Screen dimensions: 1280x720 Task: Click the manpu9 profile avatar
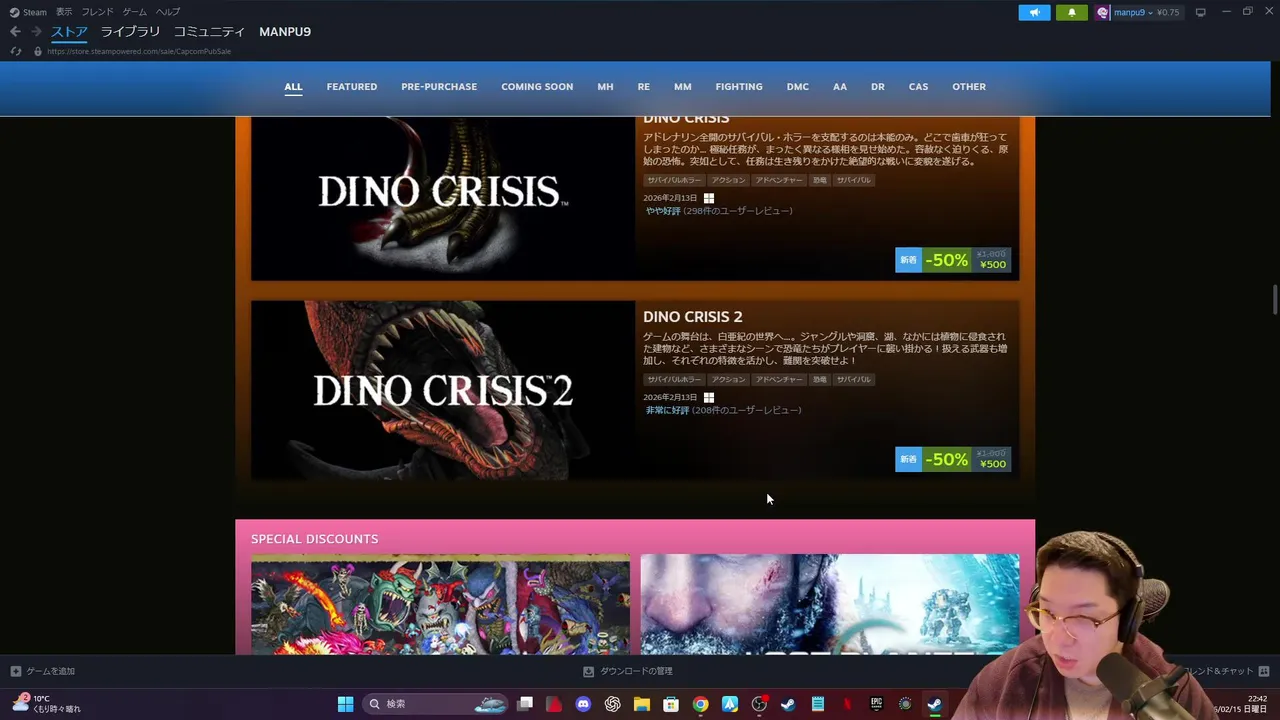(1103, 12)
